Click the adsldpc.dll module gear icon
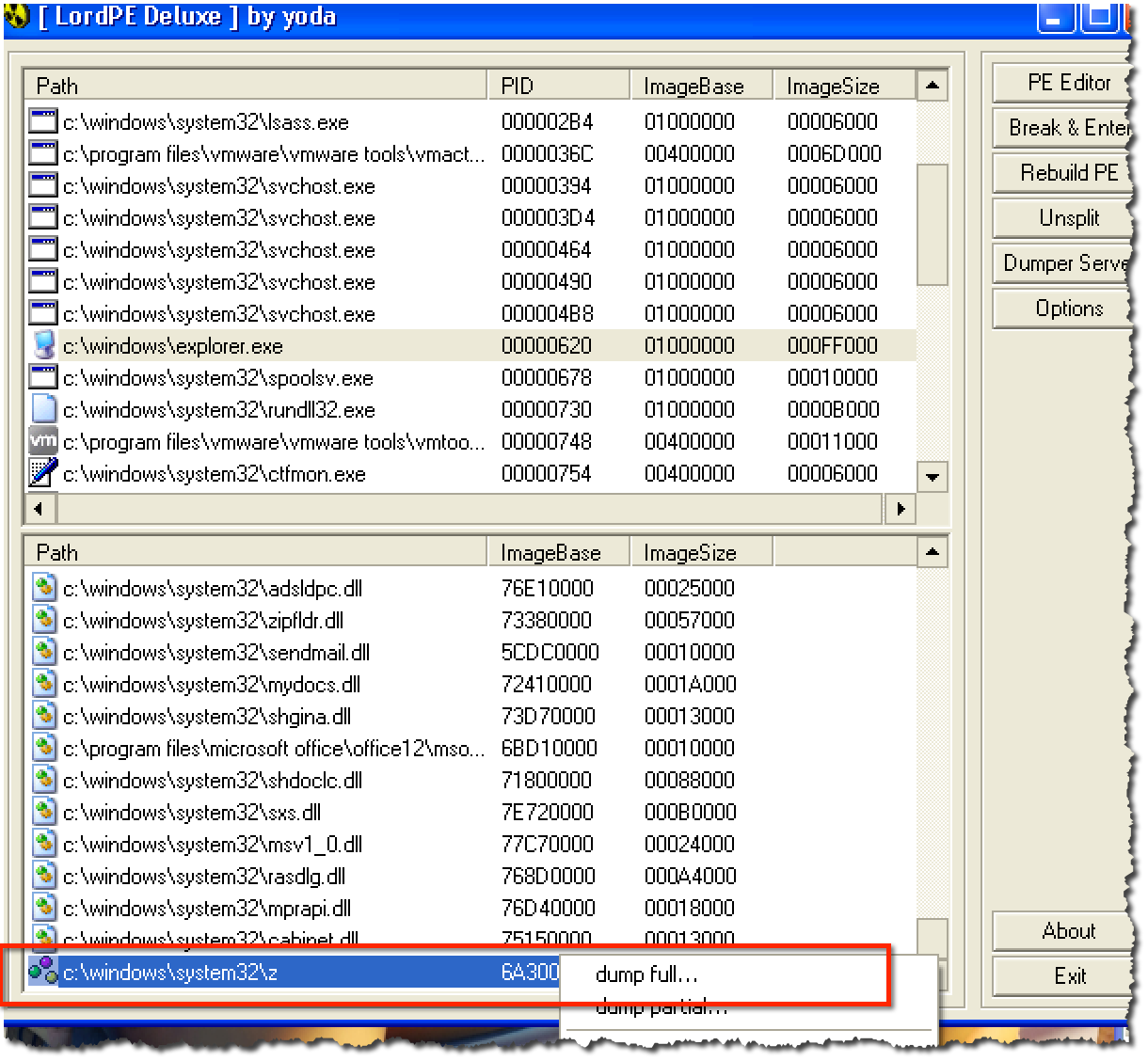Image resolution: width=1148 pixels, height=1061 pixels. click(x=41, y=588)
